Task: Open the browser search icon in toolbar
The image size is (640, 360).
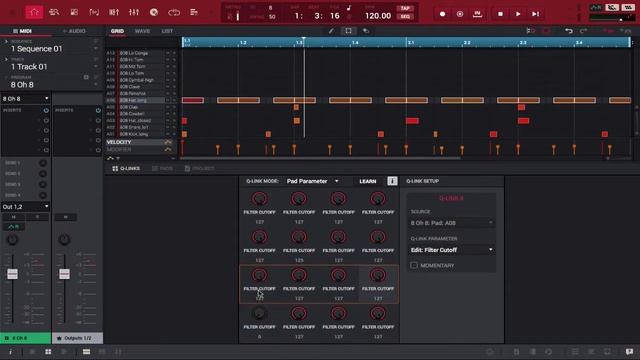Action: tap(54, 12)
